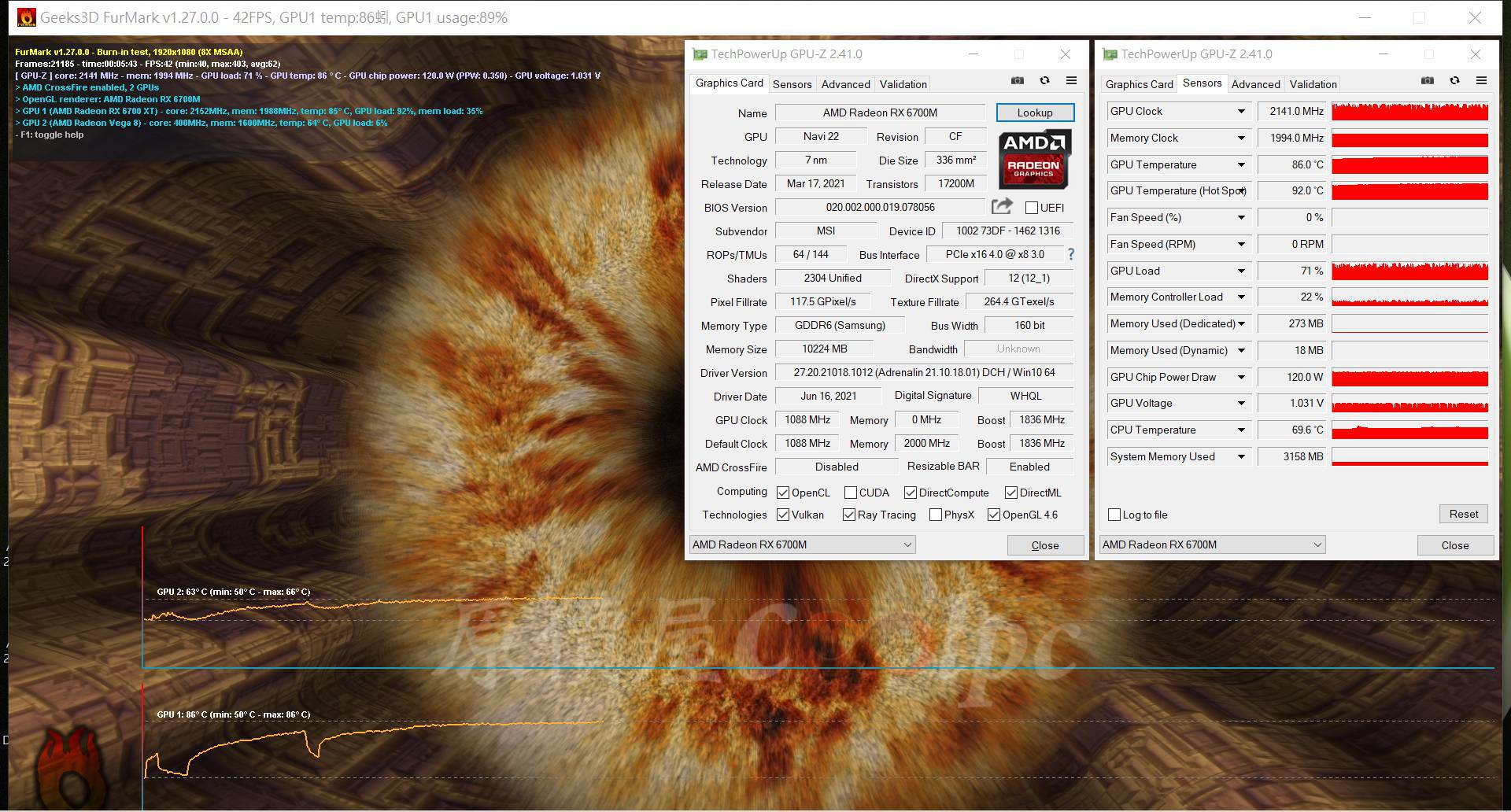Click the screenshot camera icon in the Sensors window
Viewport: 1511px width, 812px height.
pos(1428,80)
